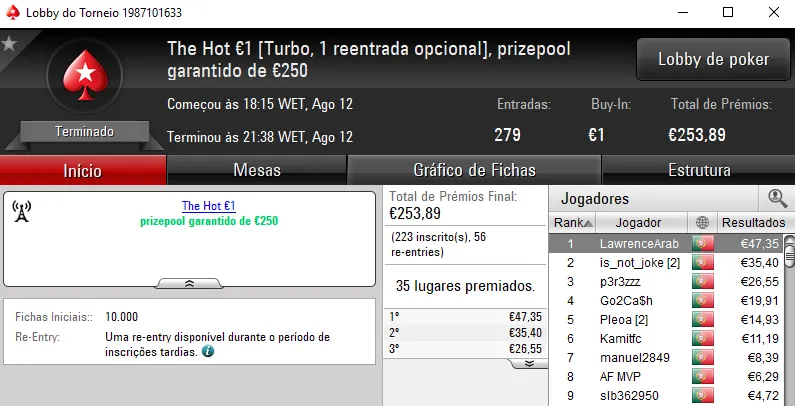The height and width of the screenshot is (406, 795).
Task: Click the Lobby de poker button
Action: (713, 60)
